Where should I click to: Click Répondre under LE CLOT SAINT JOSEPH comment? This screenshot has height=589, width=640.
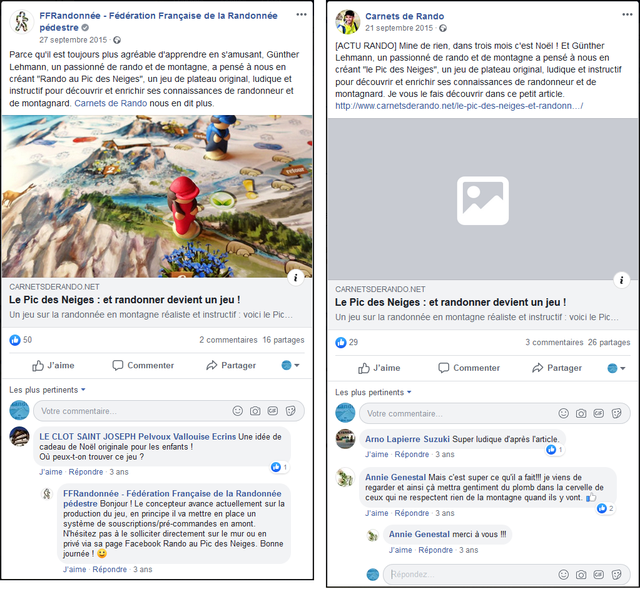click(86, 472)
